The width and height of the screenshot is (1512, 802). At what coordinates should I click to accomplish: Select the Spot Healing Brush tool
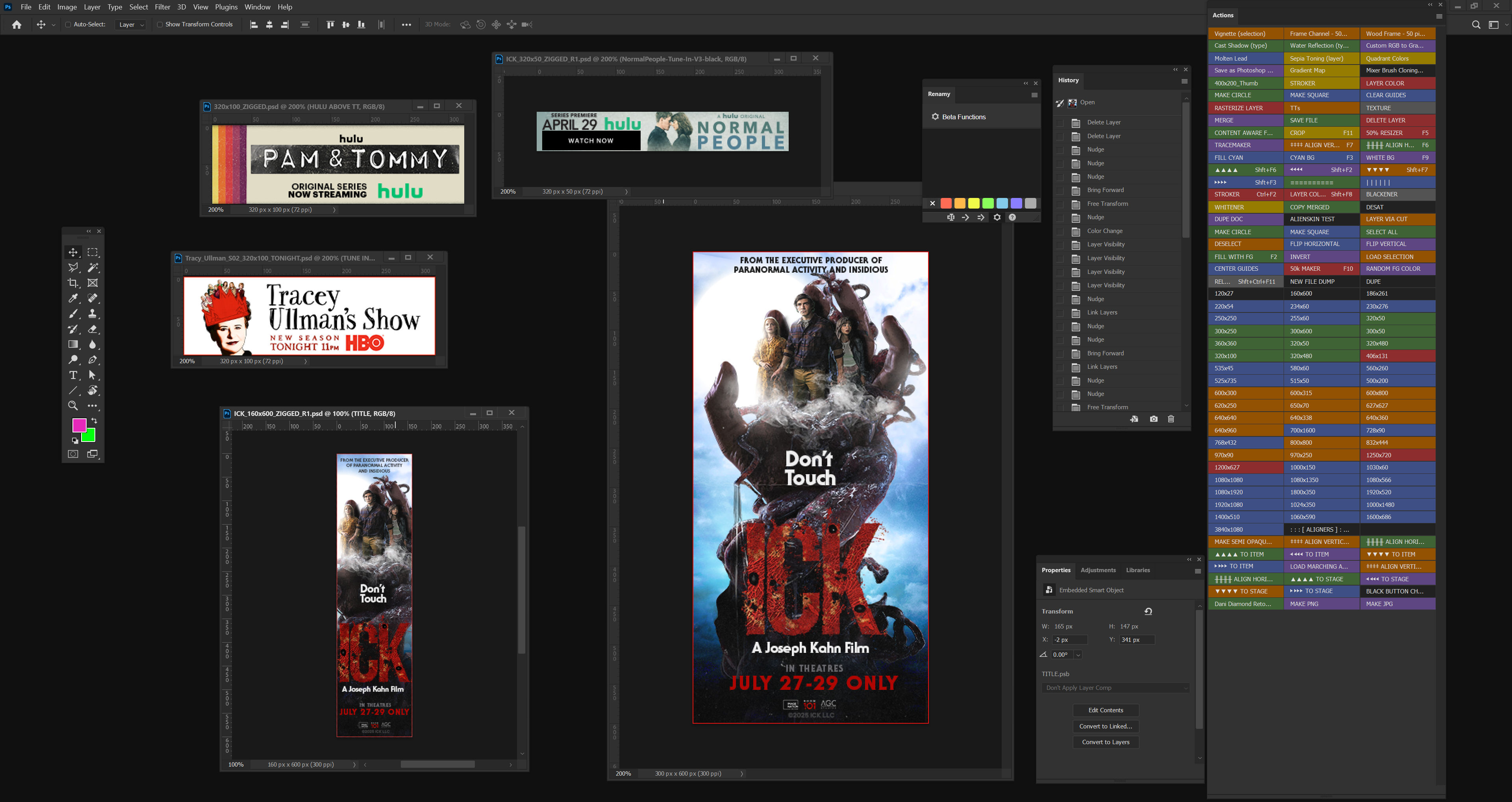coord(93,298)
